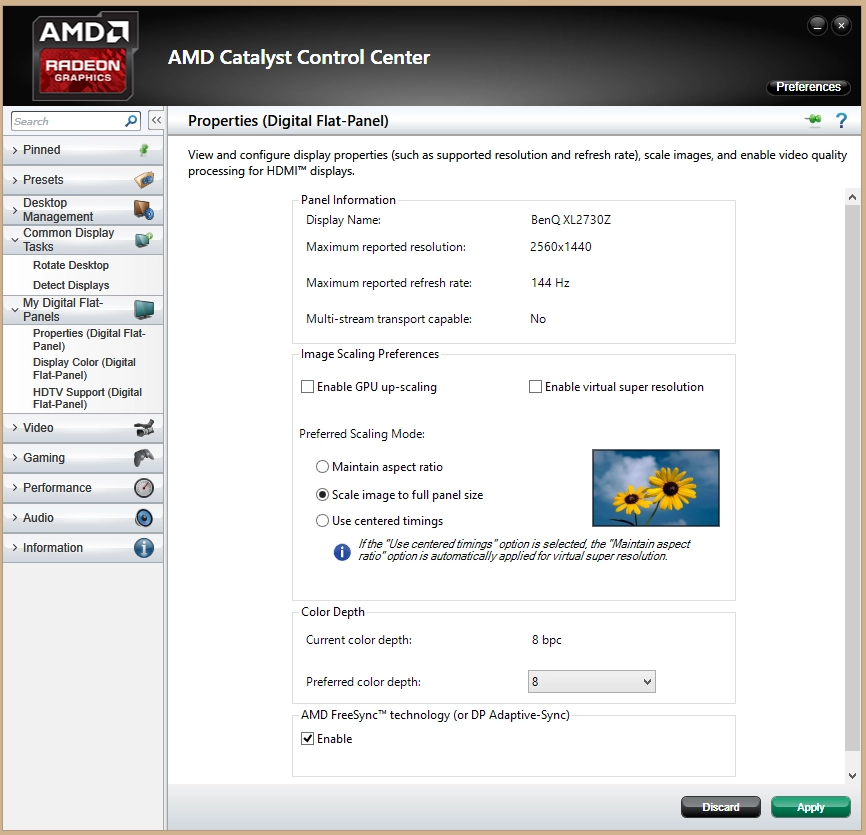This screenshot has width=866, height=835.
Task: Select Scale image to full panel size
Action: pyautogui.click(x=322, y=495)
